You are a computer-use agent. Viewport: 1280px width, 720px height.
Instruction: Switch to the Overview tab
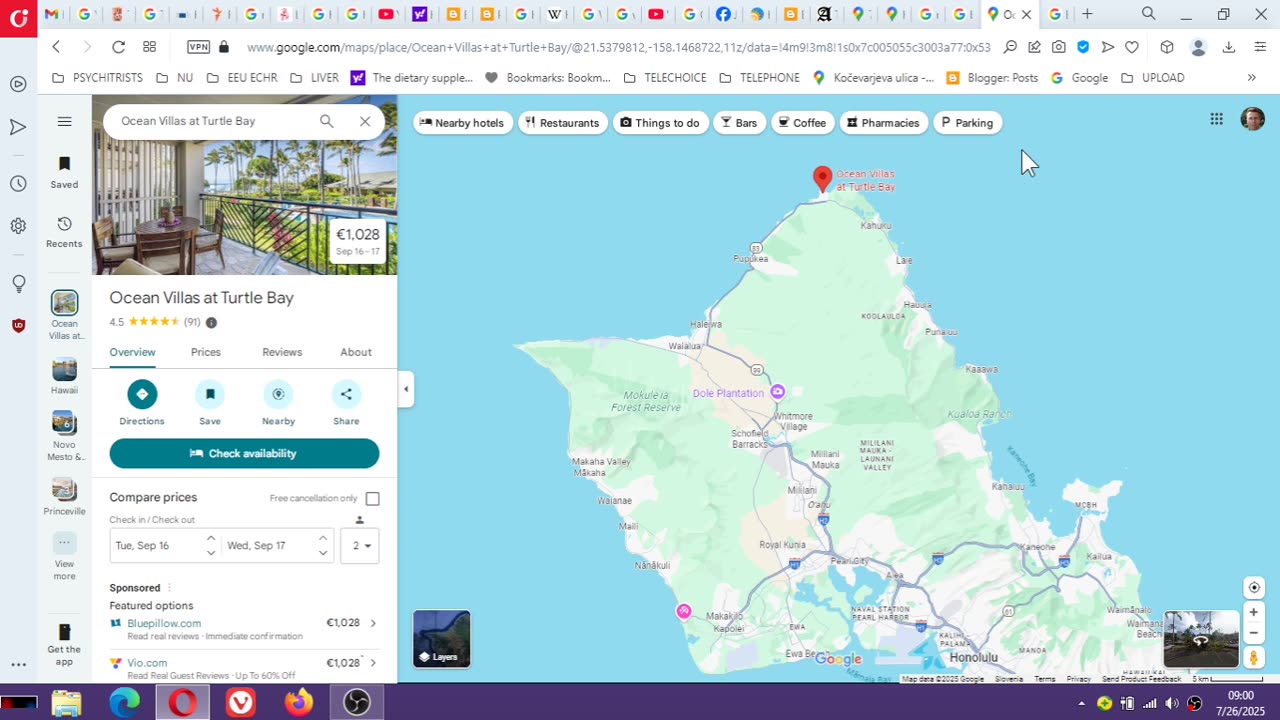pos(132,352)
